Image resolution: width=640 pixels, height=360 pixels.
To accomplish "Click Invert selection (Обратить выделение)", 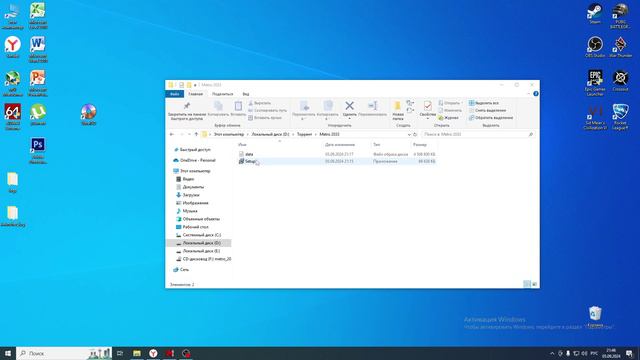I will [491, 118].
